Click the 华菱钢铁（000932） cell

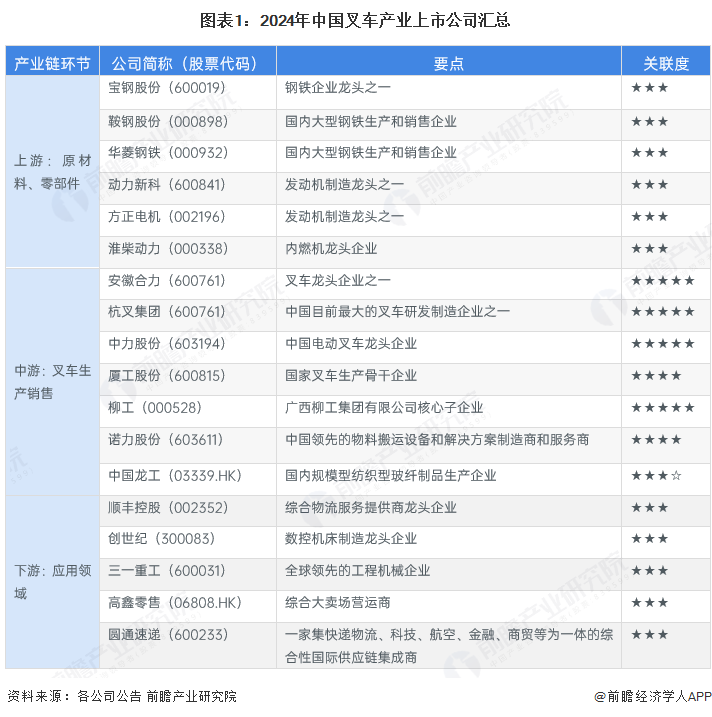[188, 156]
